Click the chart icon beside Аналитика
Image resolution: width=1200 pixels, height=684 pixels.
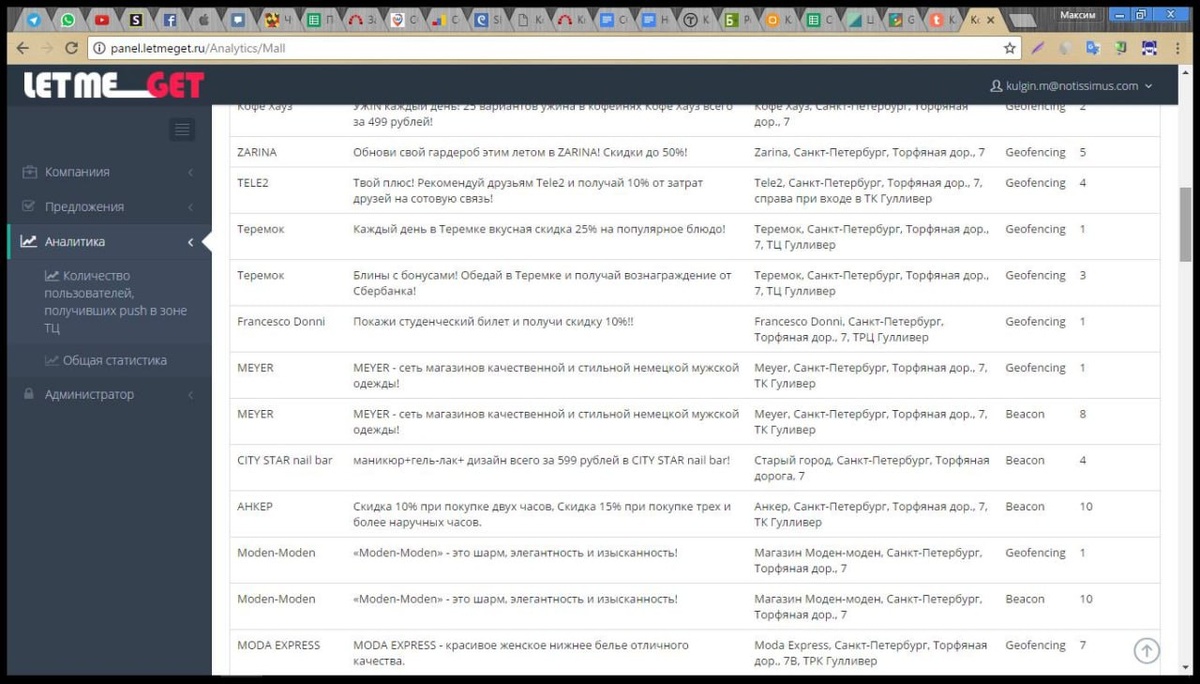click(29, 241)
